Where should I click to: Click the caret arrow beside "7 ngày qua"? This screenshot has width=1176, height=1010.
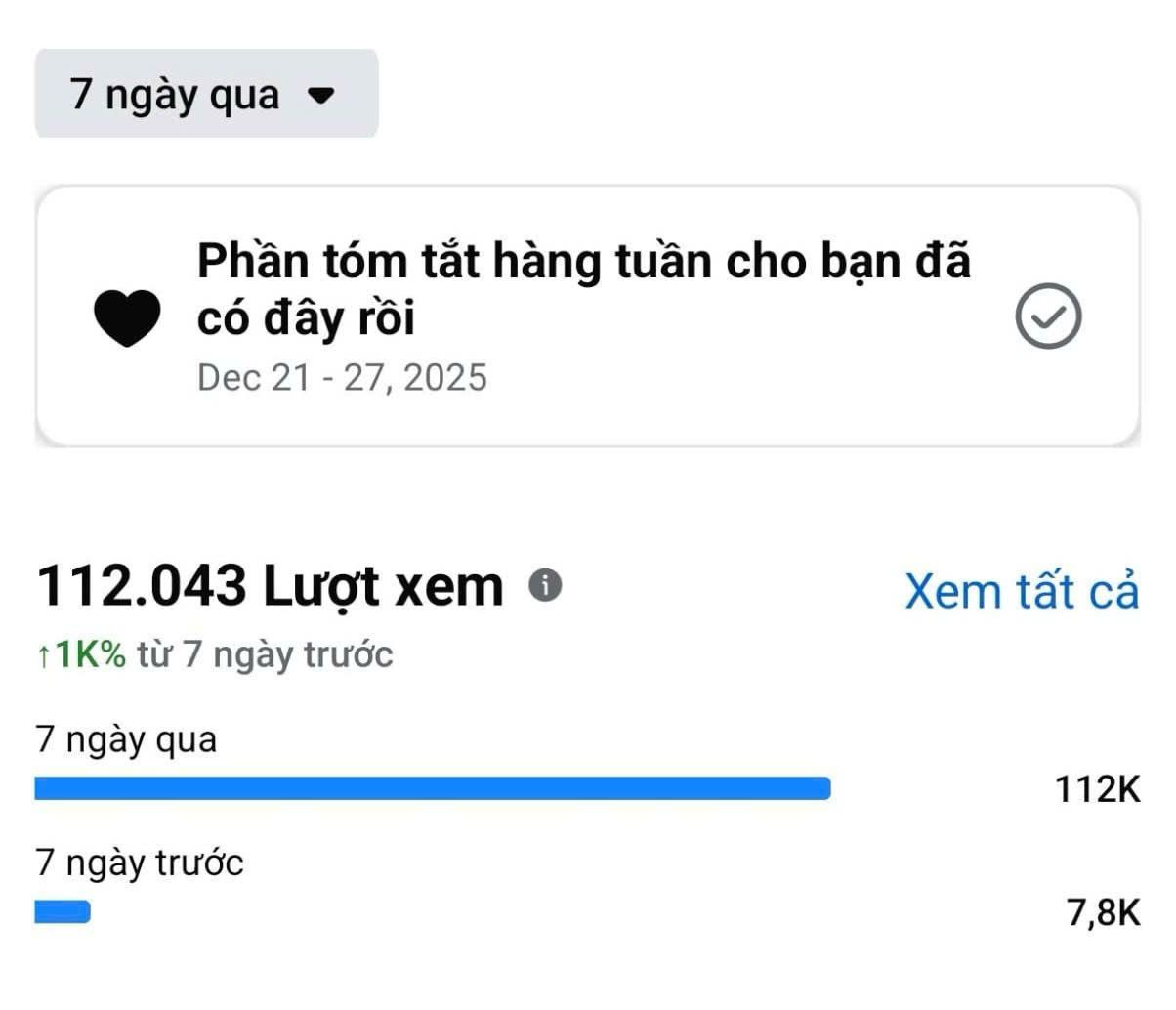click(x=321, y=95)
